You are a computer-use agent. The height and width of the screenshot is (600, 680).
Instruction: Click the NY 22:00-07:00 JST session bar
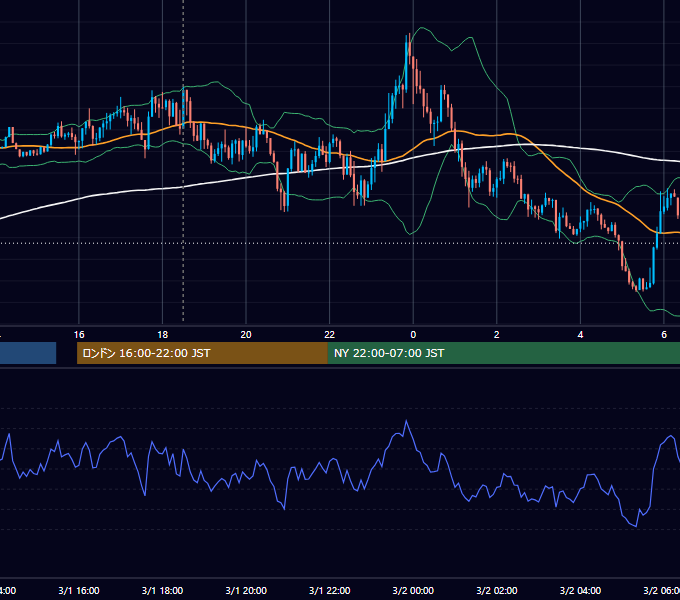[x=503, y=353]
